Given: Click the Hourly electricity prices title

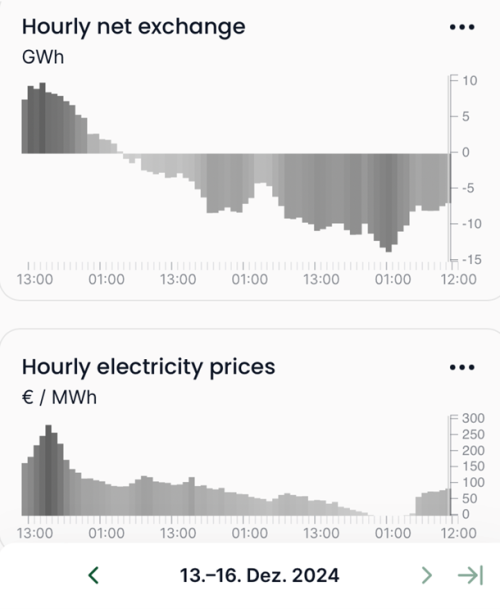Looking at the screenshot, I should click(148, 367).
